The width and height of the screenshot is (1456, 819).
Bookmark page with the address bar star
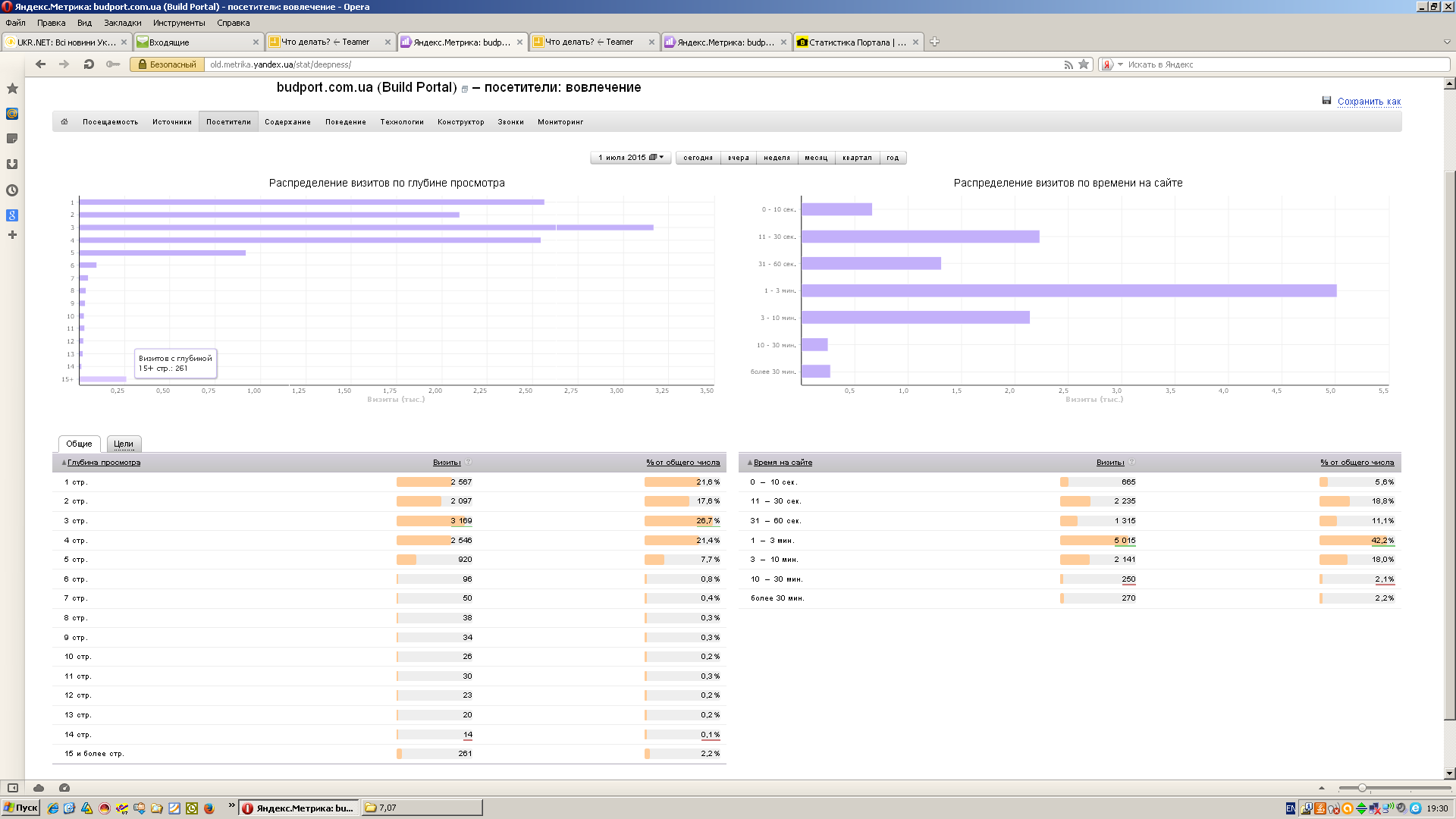click(1084, 64)
